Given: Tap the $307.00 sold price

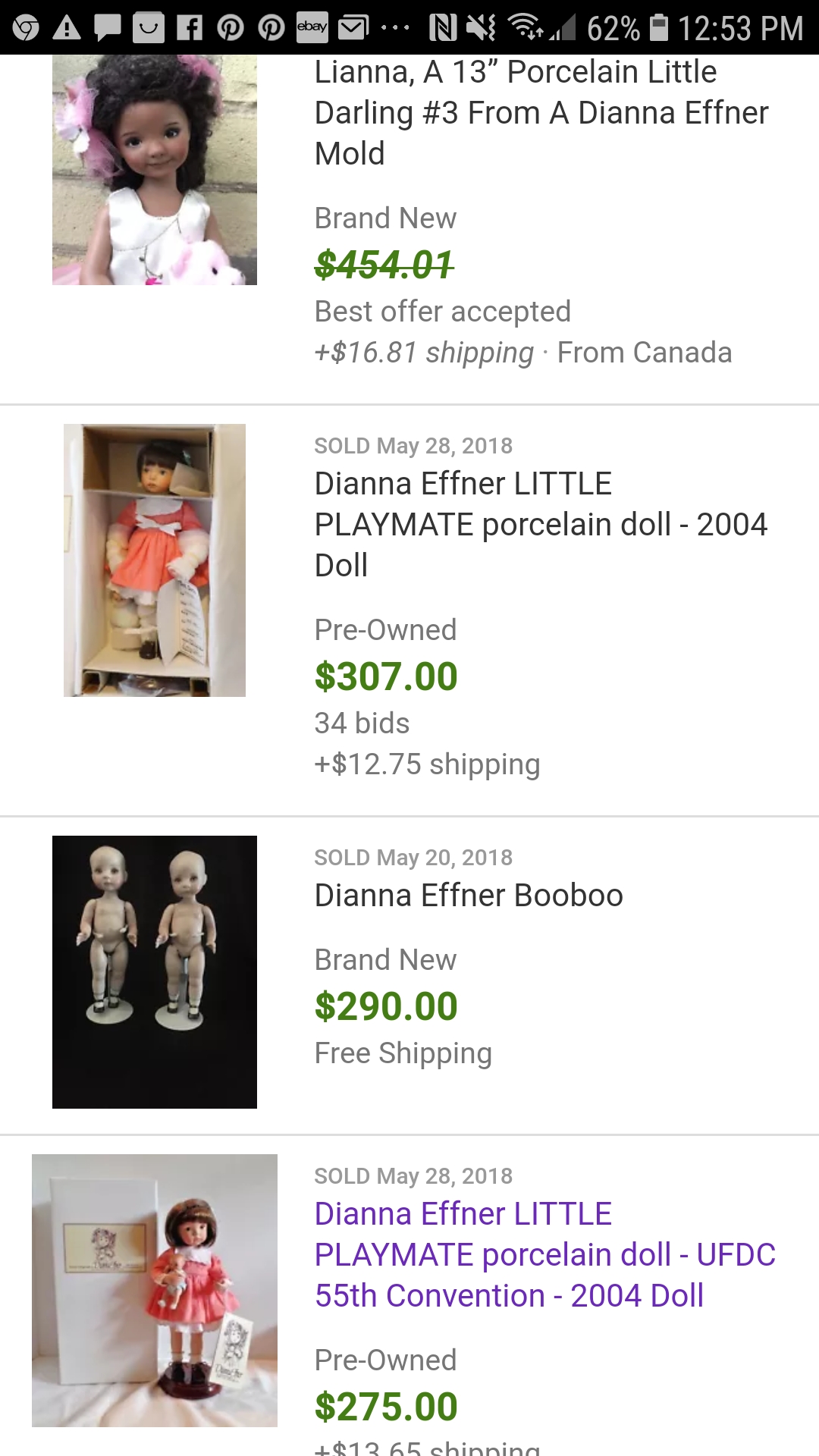Looking at the screenshot, I should pyautogui.click(x=386, y=676).
